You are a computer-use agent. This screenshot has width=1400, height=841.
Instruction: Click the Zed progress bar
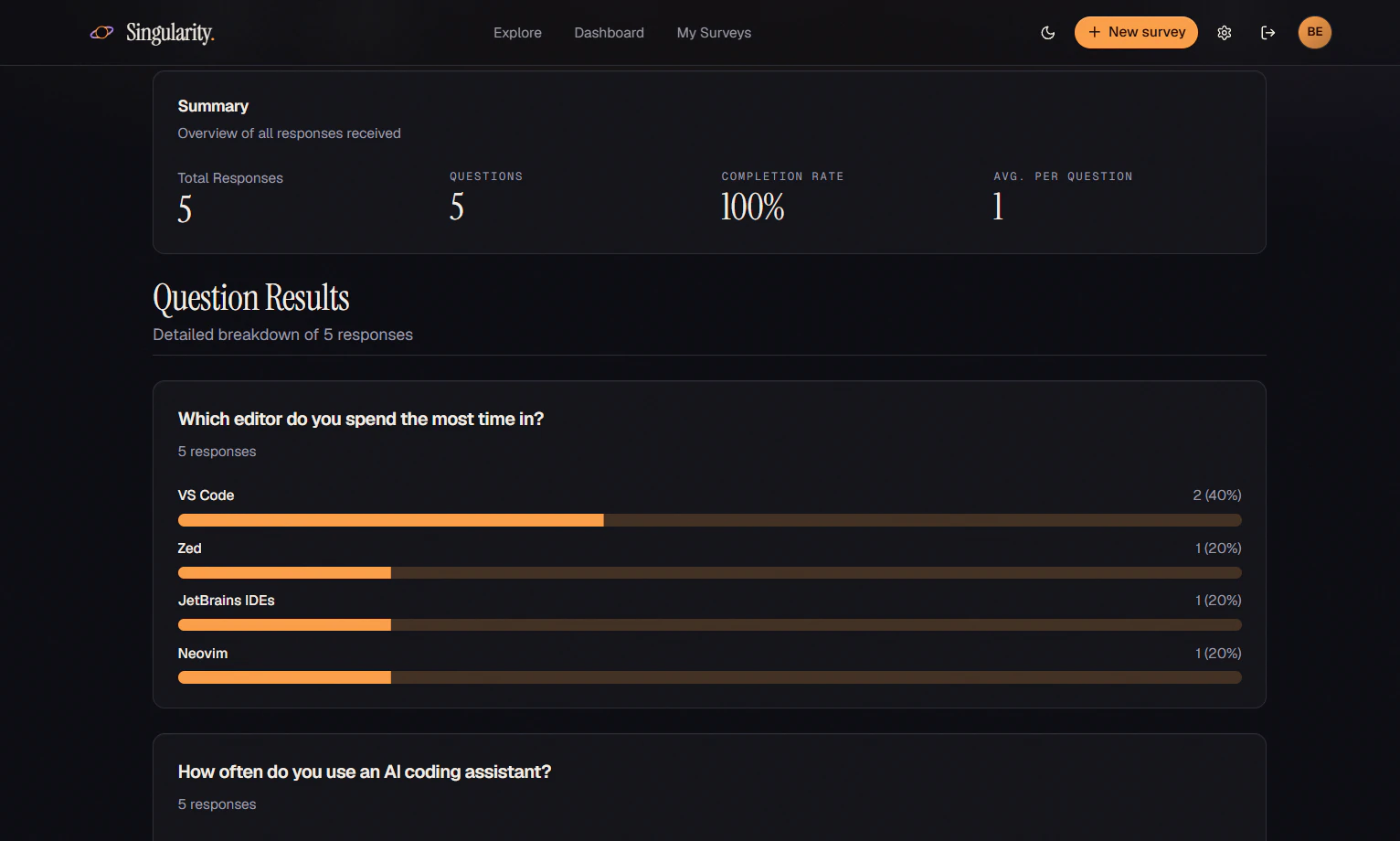tap(709, 573)
